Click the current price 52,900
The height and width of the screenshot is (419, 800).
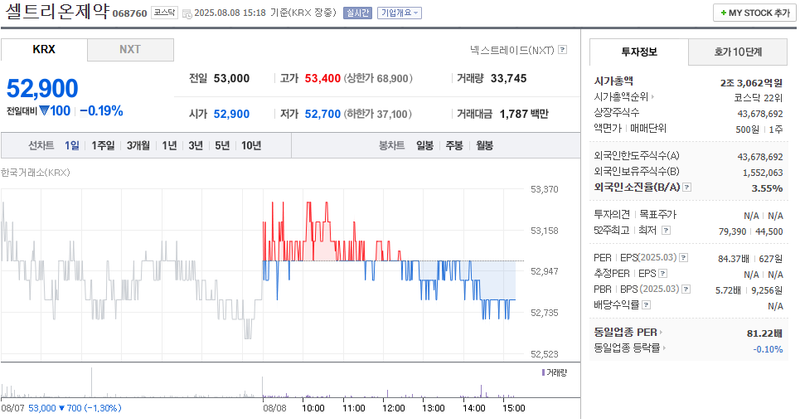click(x=42, y=88)
